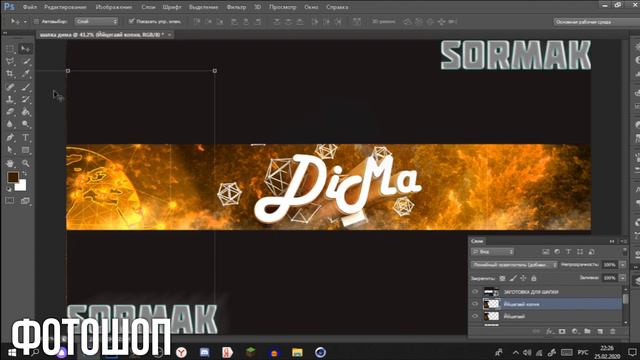The height and width of the screenshot is (360, 640).
Task: Hide the ЗАГОТОВКА ДЛЯ ШАПКИ layer
Action: click(x=475, y=292)
